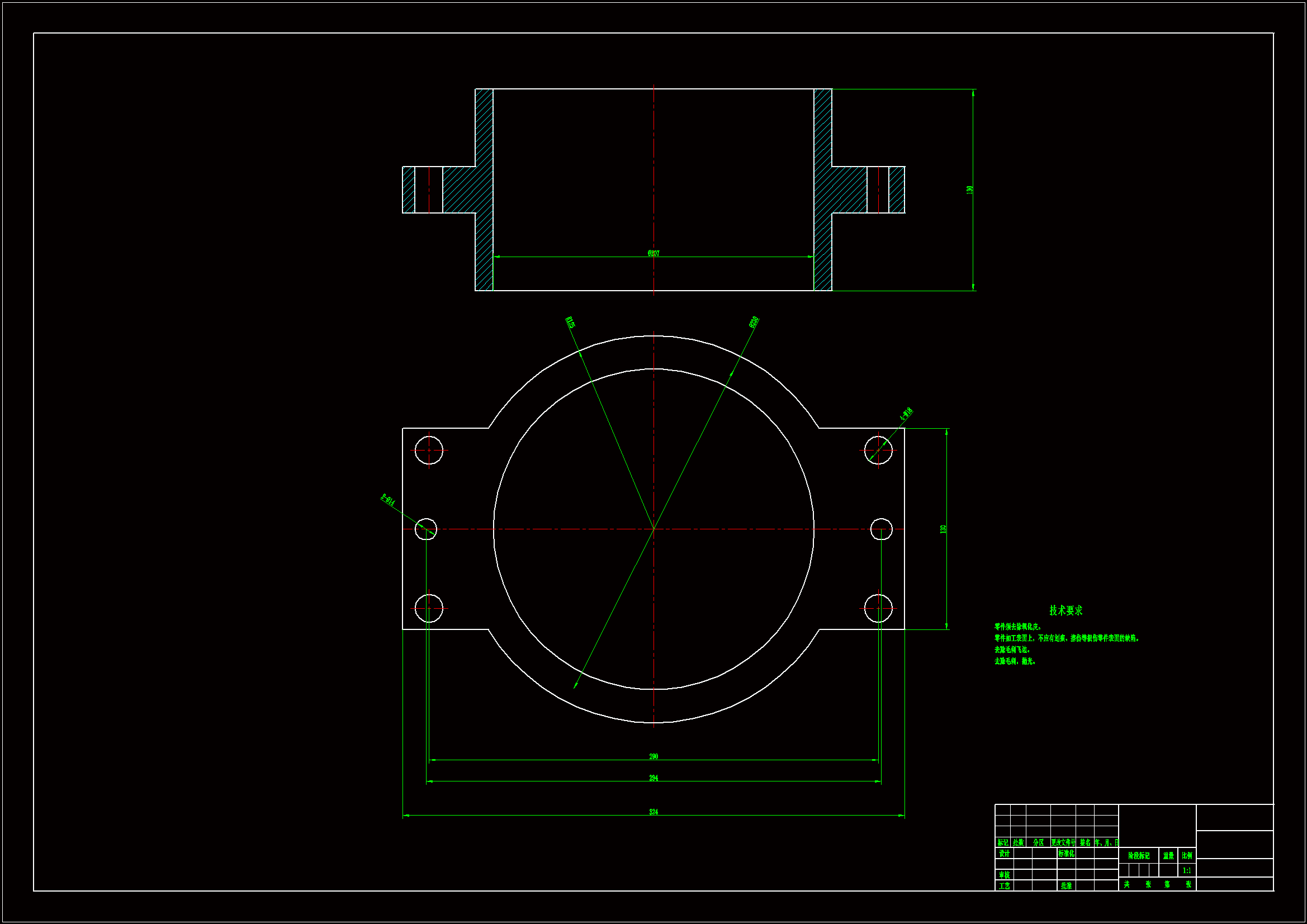Select the 技术要求 heading text
This screenshot has width=1307, height=924.
1066,610
